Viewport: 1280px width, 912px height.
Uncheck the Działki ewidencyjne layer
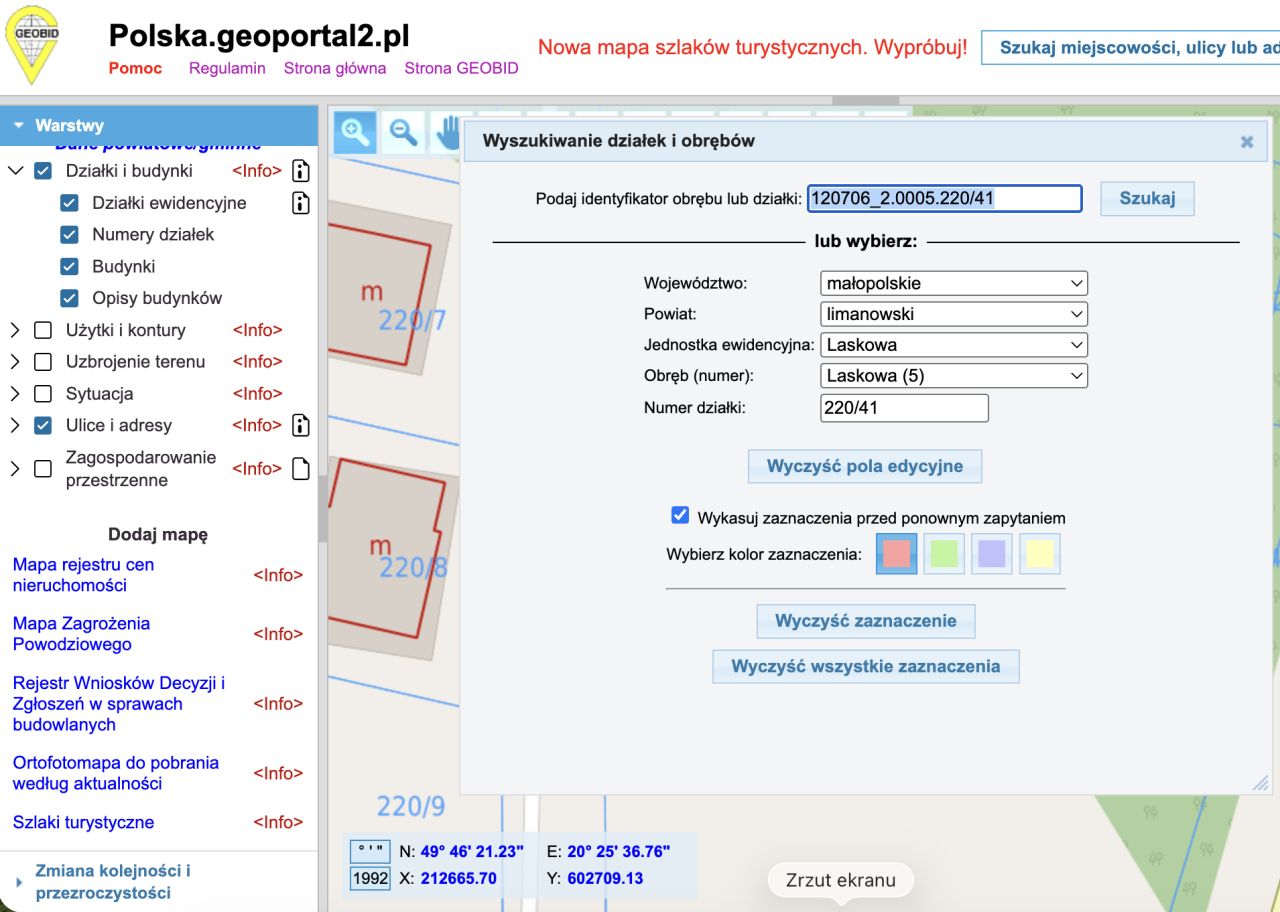[69, 203]
